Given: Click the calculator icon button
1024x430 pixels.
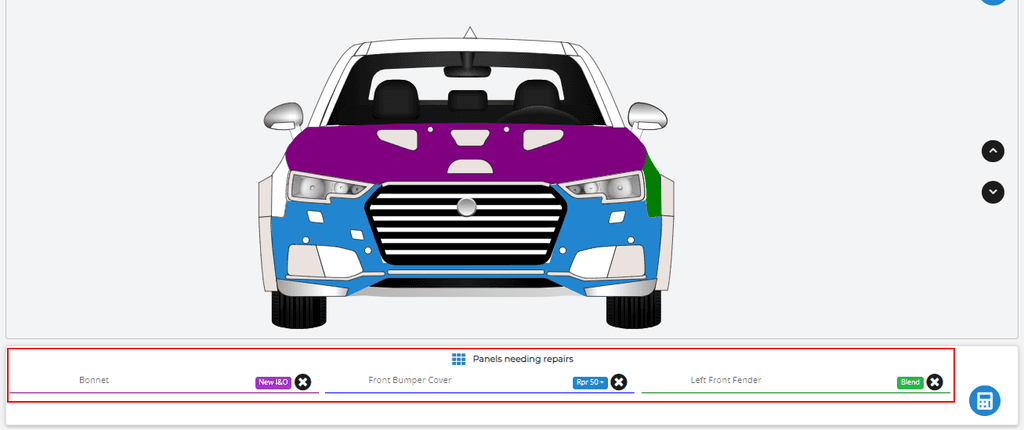Looking at the screenshot, I should [985, 401].
